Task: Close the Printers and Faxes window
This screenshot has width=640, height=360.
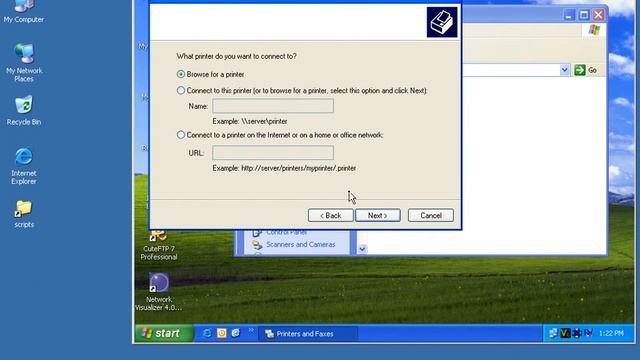Action: [598, 15]
